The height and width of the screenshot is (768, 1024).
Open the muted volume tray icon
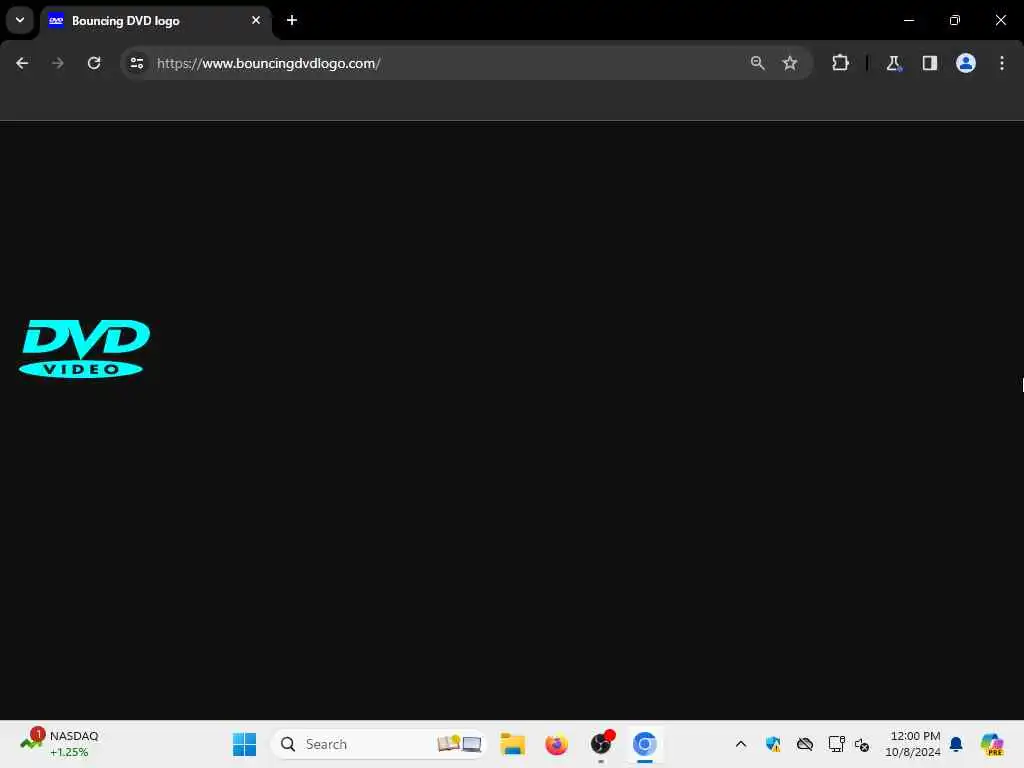[862, 744]
